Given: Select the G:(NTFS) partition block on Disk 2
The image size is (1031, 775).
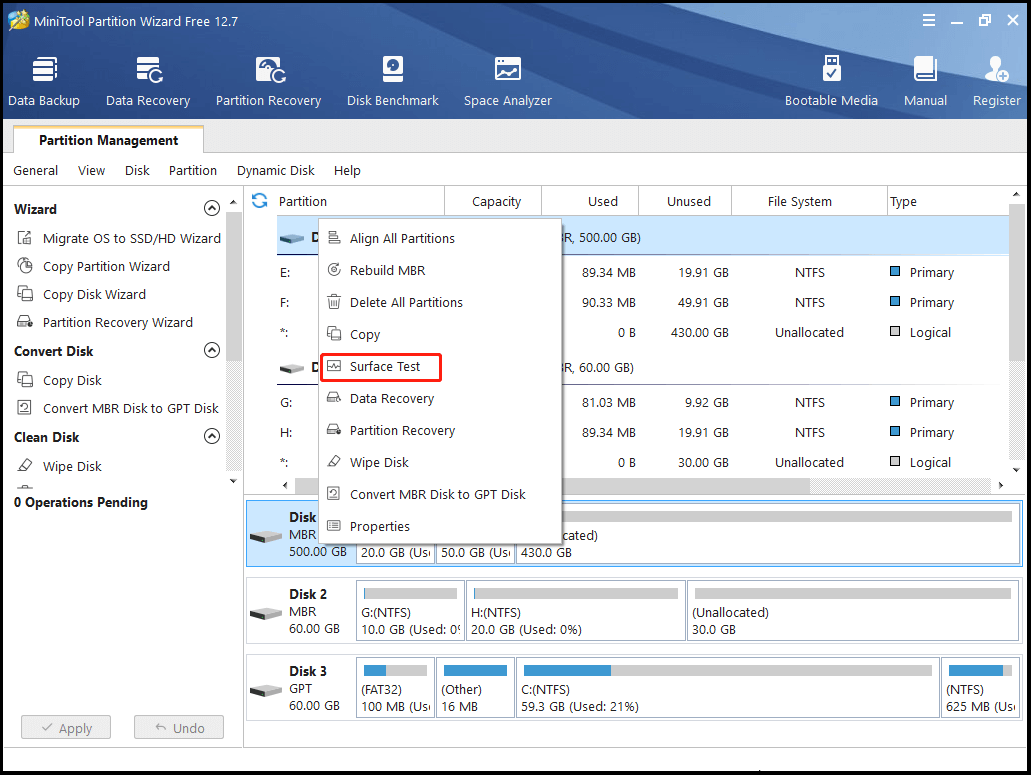Looking at the screenshot, I should coord(410,610).
